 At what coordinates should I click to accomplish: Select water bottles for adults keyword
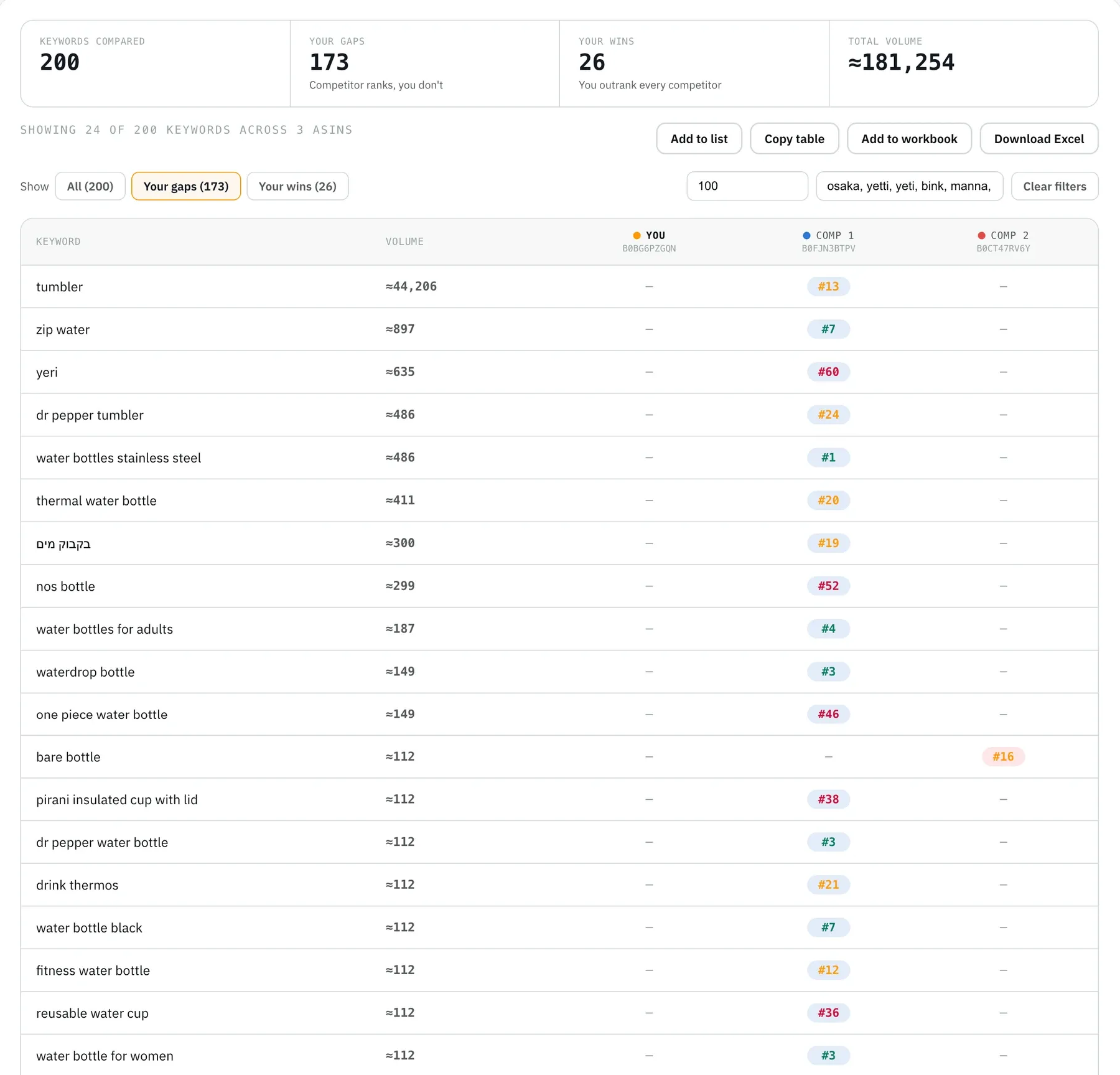(x=105, y=629)
